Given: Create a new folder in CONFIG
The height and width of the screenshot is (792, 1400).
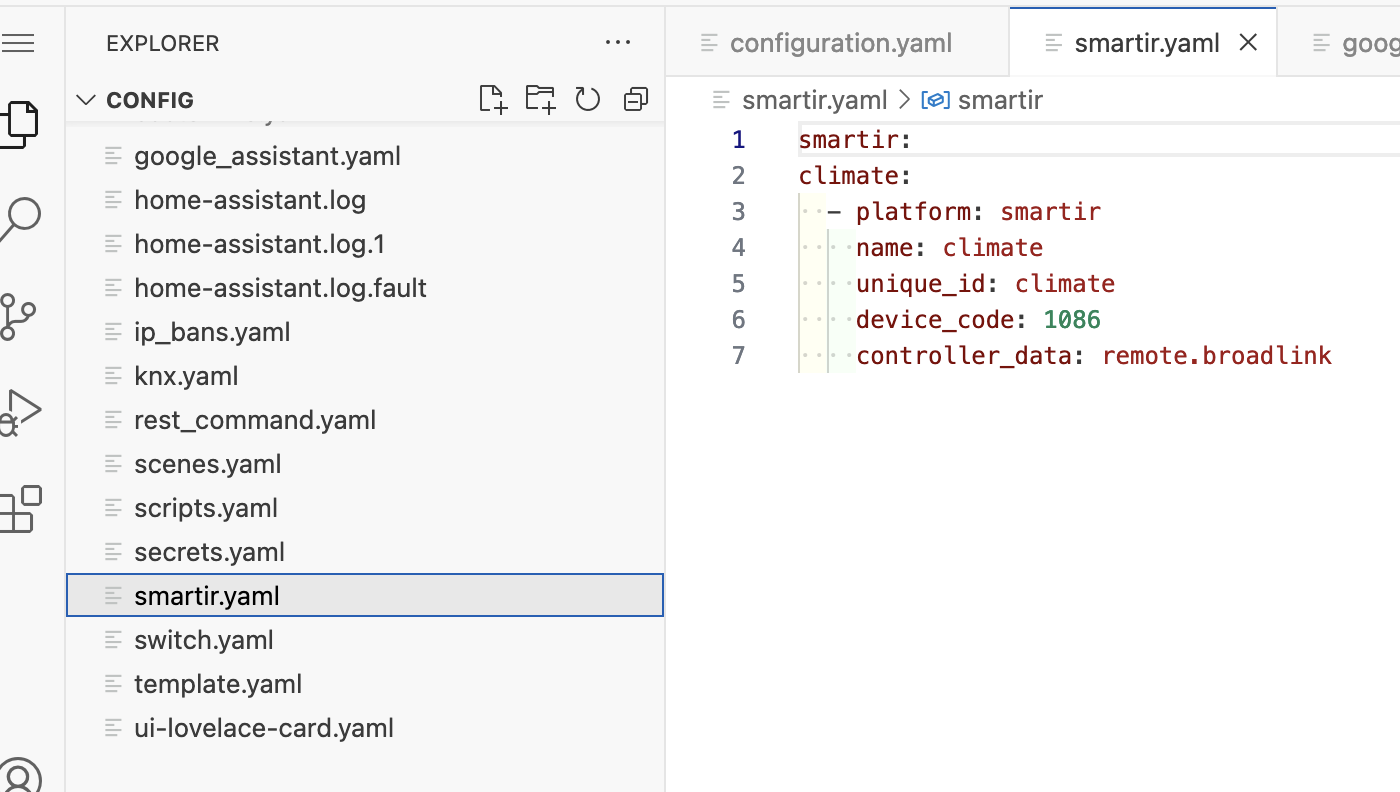Looking at the screenshot, I should click(540, 99).
